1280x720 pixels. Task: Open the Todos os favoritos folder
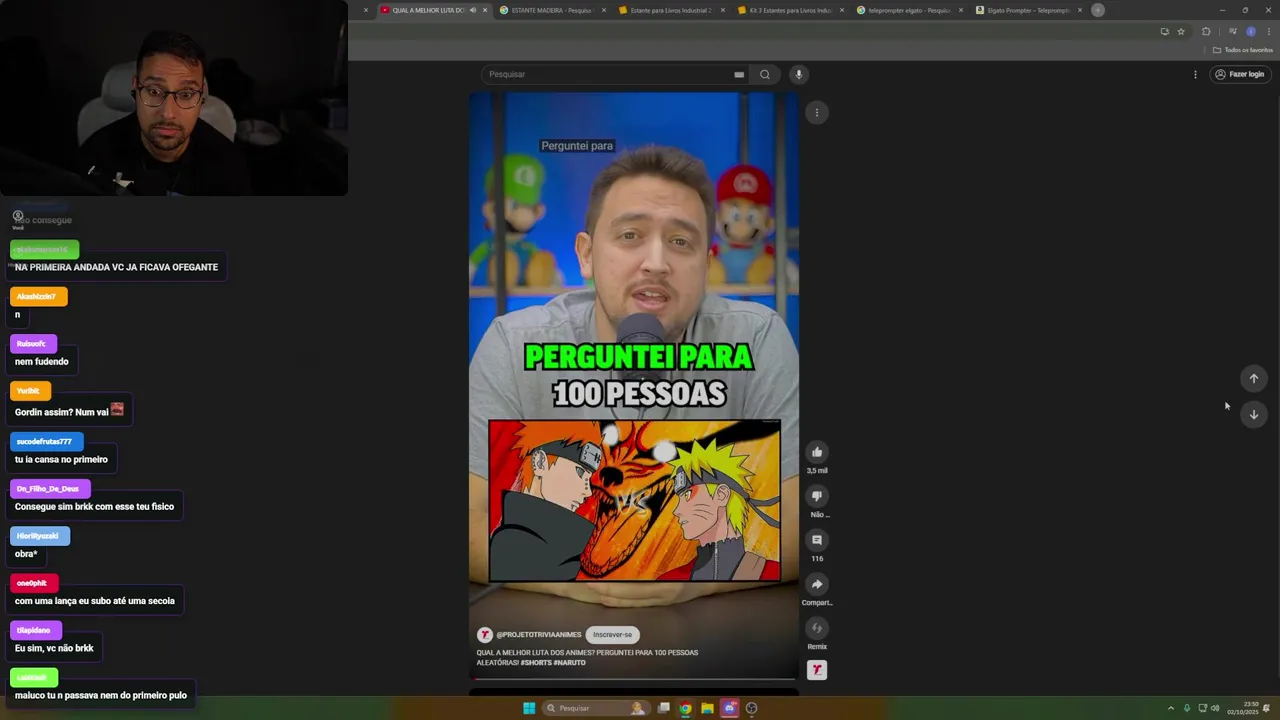point(1243,50)
